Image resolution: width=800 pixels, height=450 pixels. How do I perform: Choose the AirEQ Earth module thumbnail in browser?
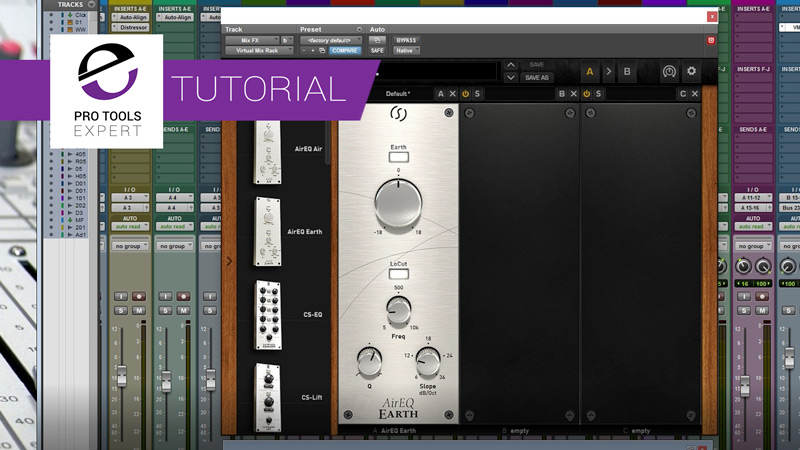tap(267, 232)
